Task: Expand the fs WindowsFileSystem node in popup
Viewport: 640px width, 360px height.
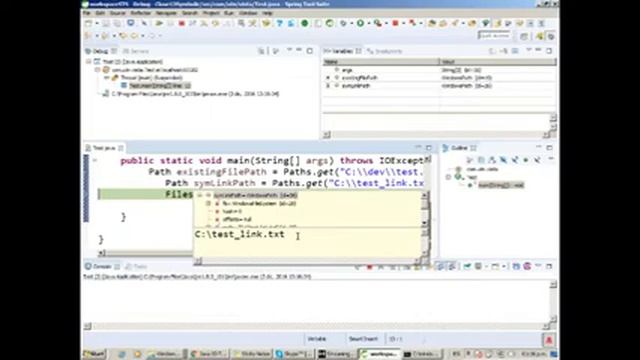Action: tap(208, 203)
